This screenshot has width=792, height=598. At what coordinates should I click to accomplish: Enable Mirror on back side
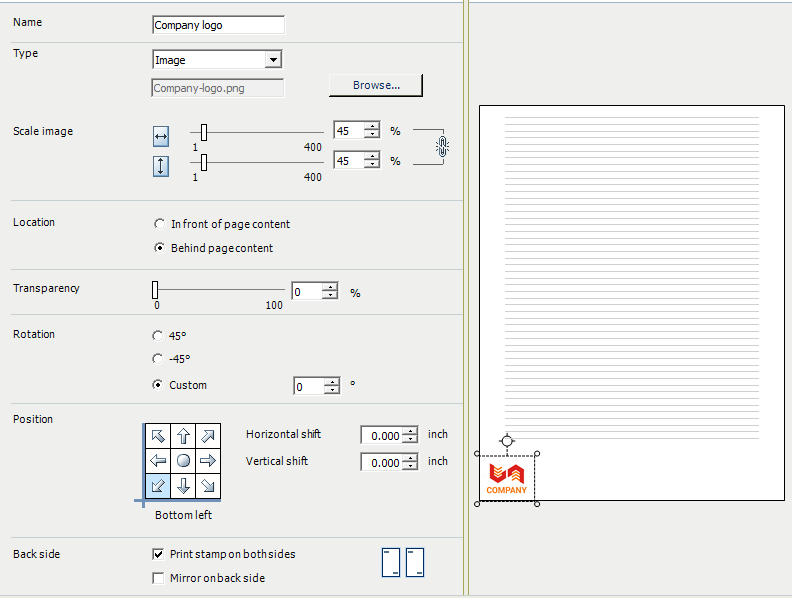158,578
